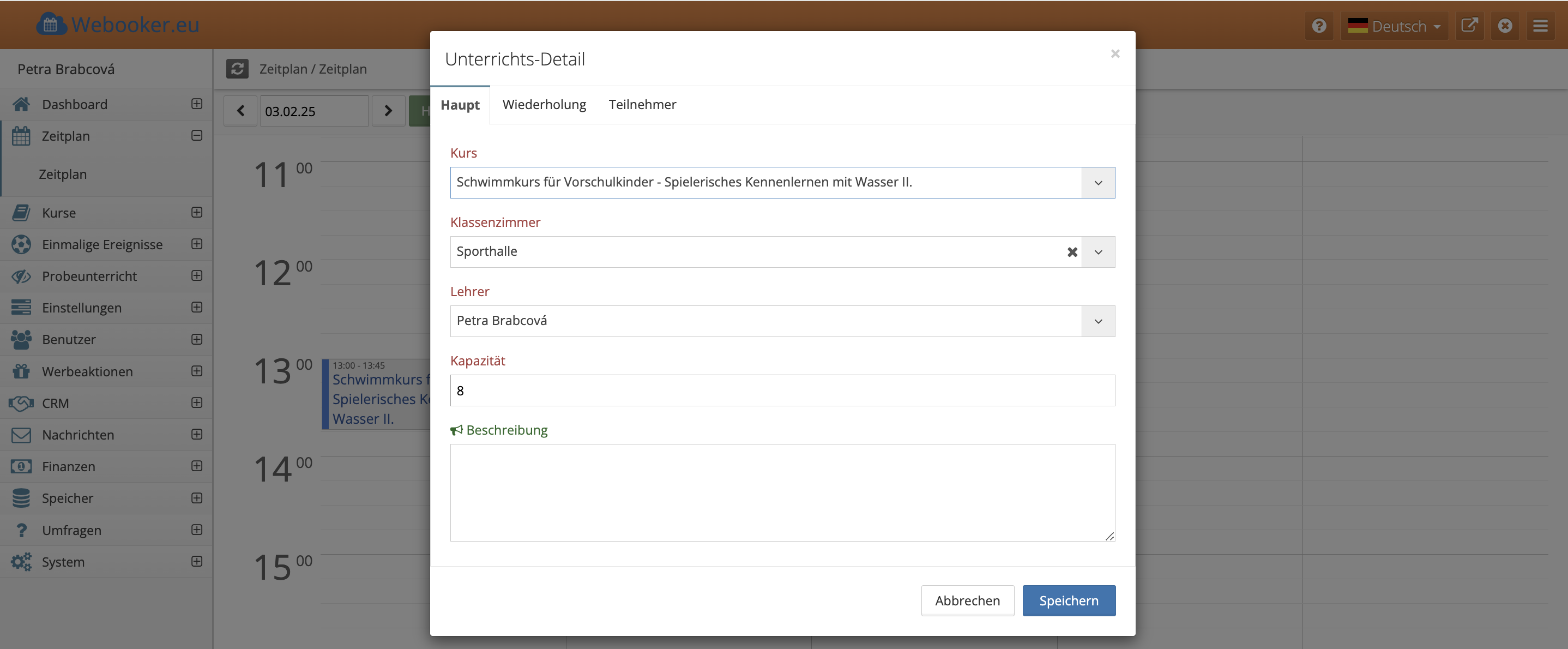Open the Klassenzimmer dropdown arrow
The width and height of the screenshot is (1568, 649).
pyautogui.click(x=1097, y=252)
